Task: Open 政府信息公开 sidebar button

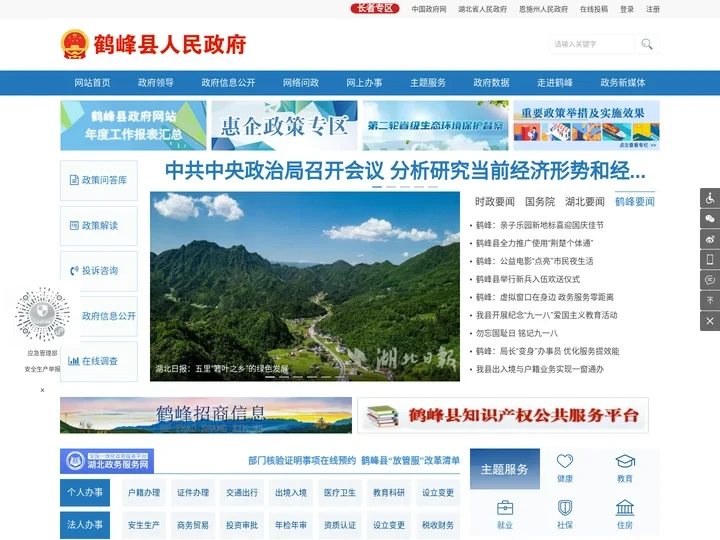Action: pyautogui.click(x=108, y=316)
